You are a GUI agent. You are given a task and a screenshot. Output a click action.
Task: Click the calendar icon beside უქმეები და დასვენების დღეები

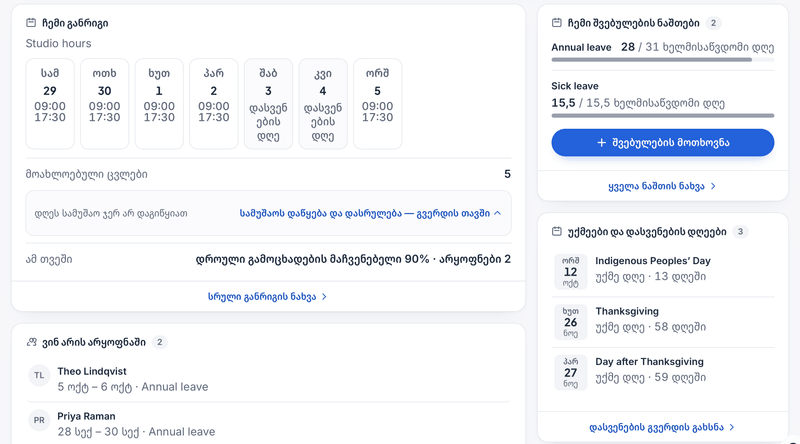557,232
